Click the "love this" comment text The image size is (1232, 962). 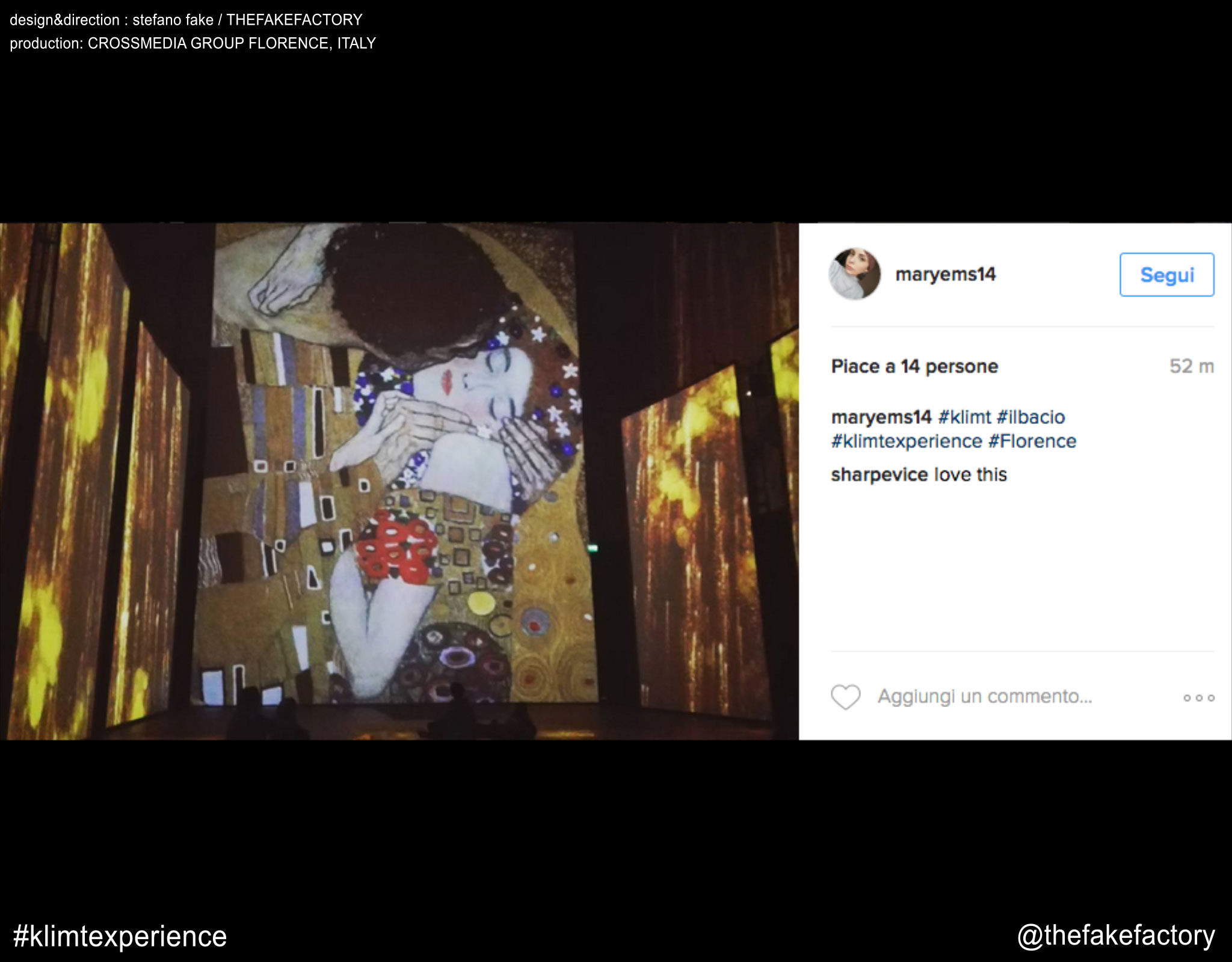[x=970, y=475]
